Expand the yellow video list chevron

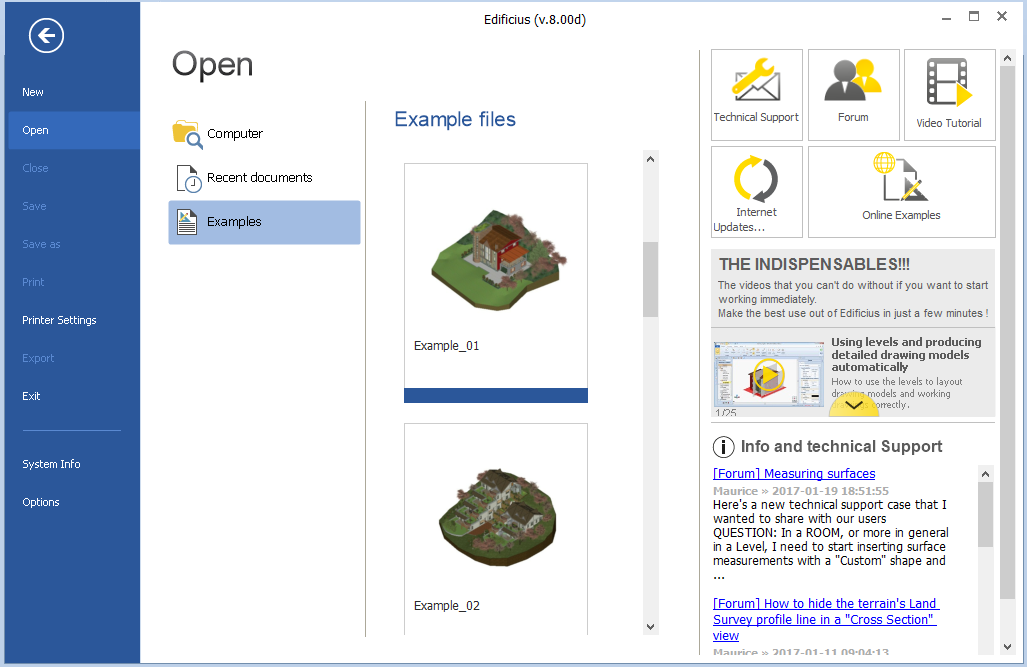point(854,406)
